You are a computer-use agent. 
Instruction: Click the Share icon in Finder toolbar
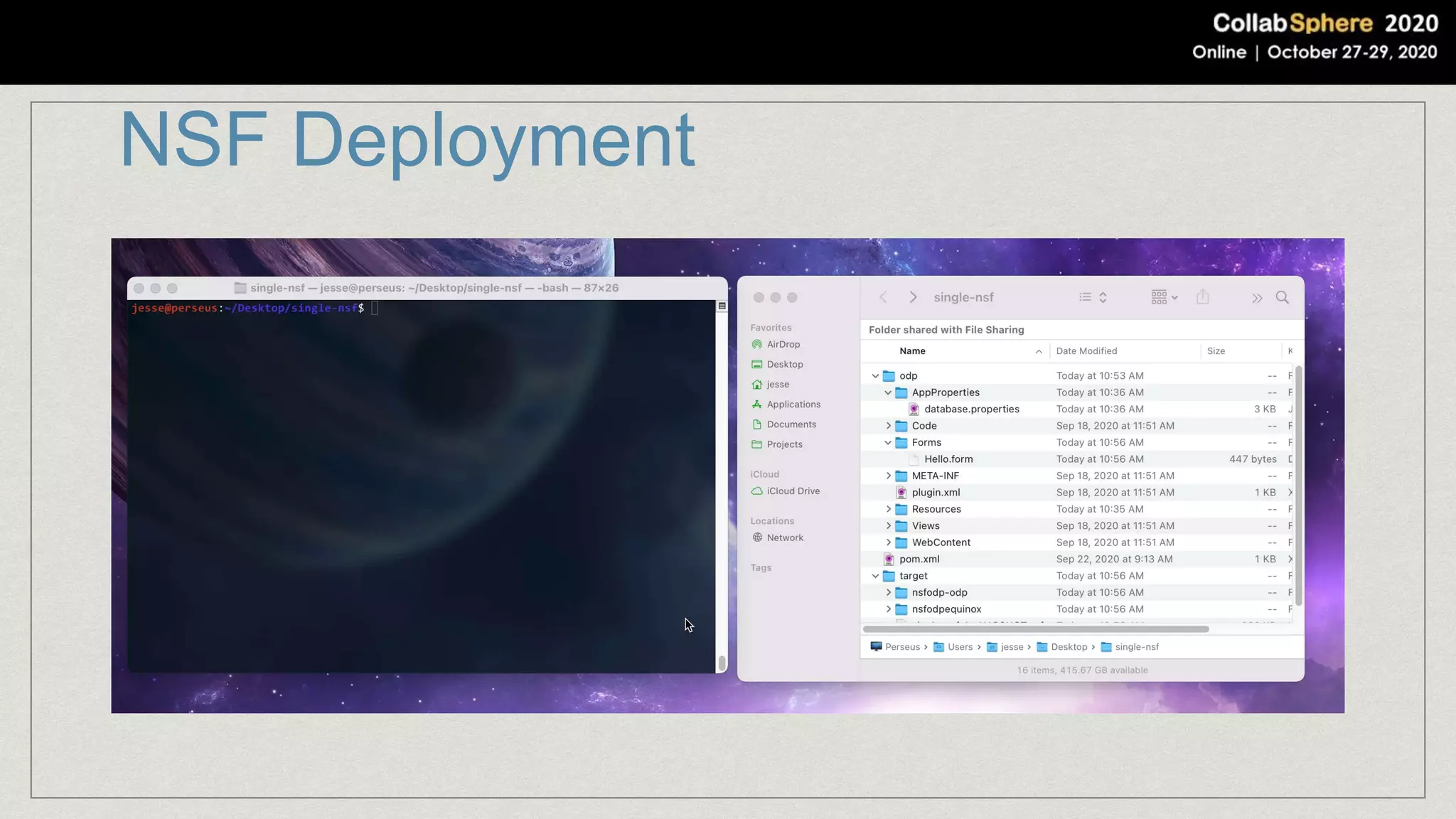(x=1203, y=296)
